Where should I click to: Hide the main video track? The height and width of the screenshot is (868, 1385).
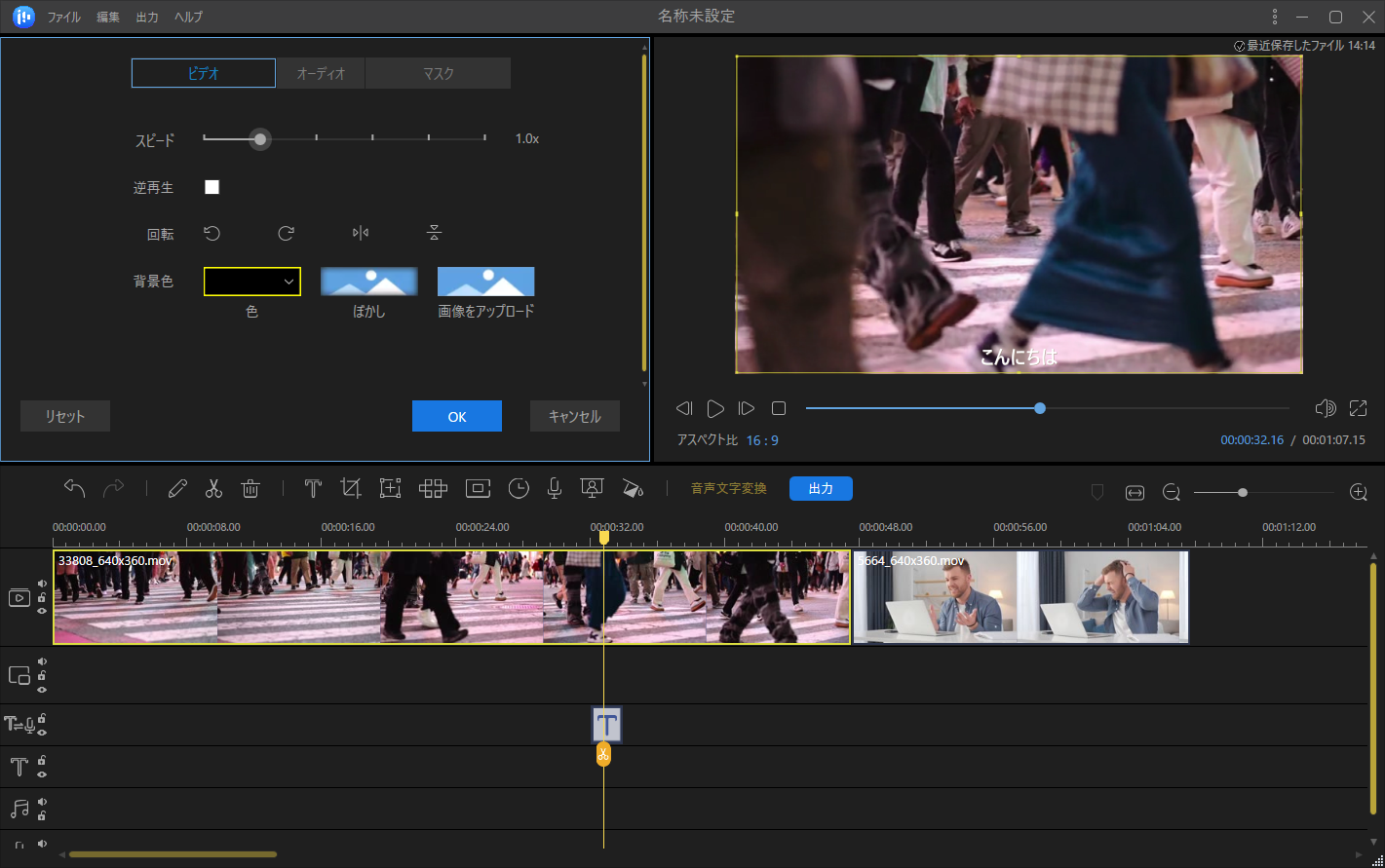(42, 611)
